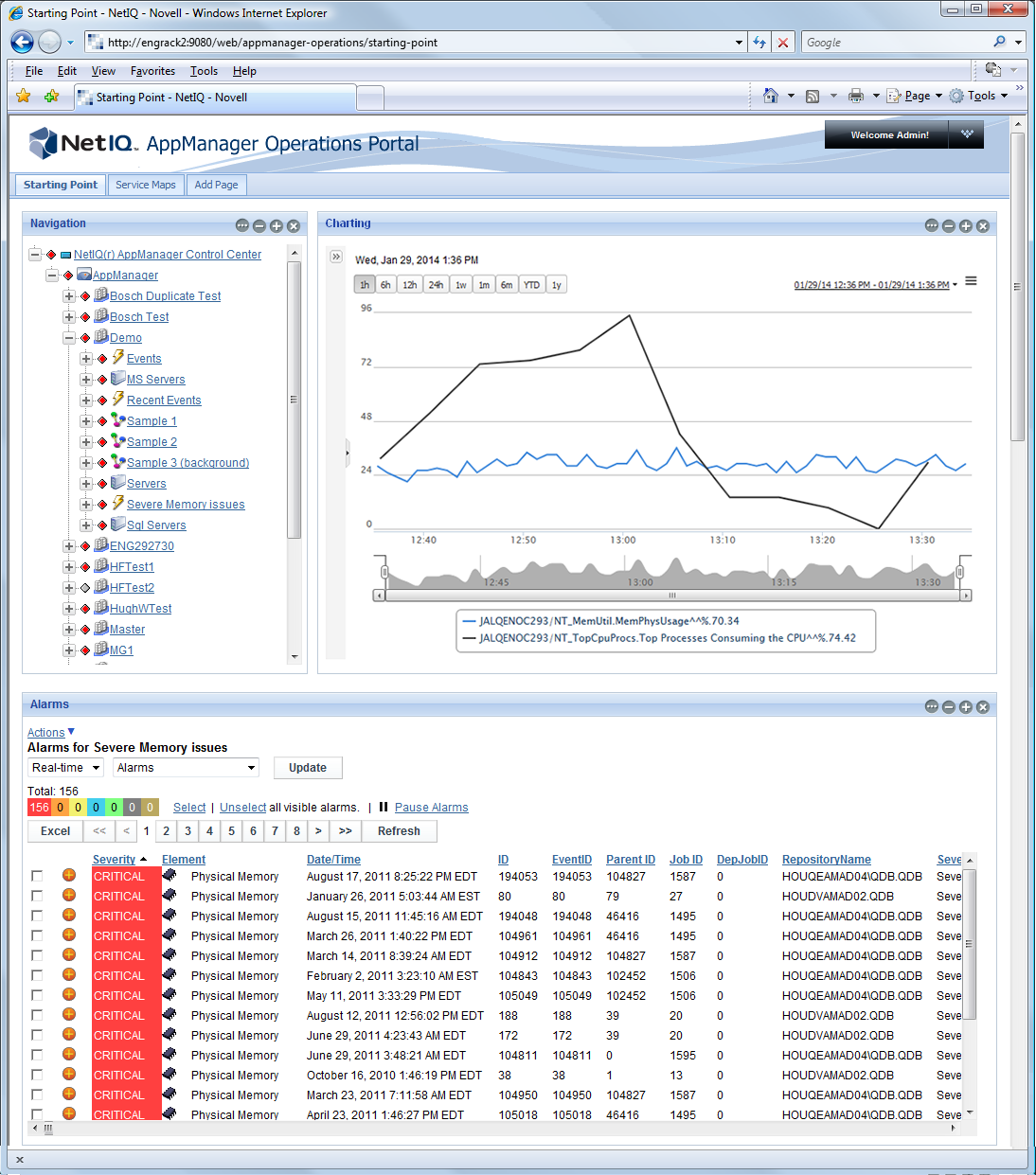Maximize the Alarms panel
1036x1175 pixels.
point(966,706)
